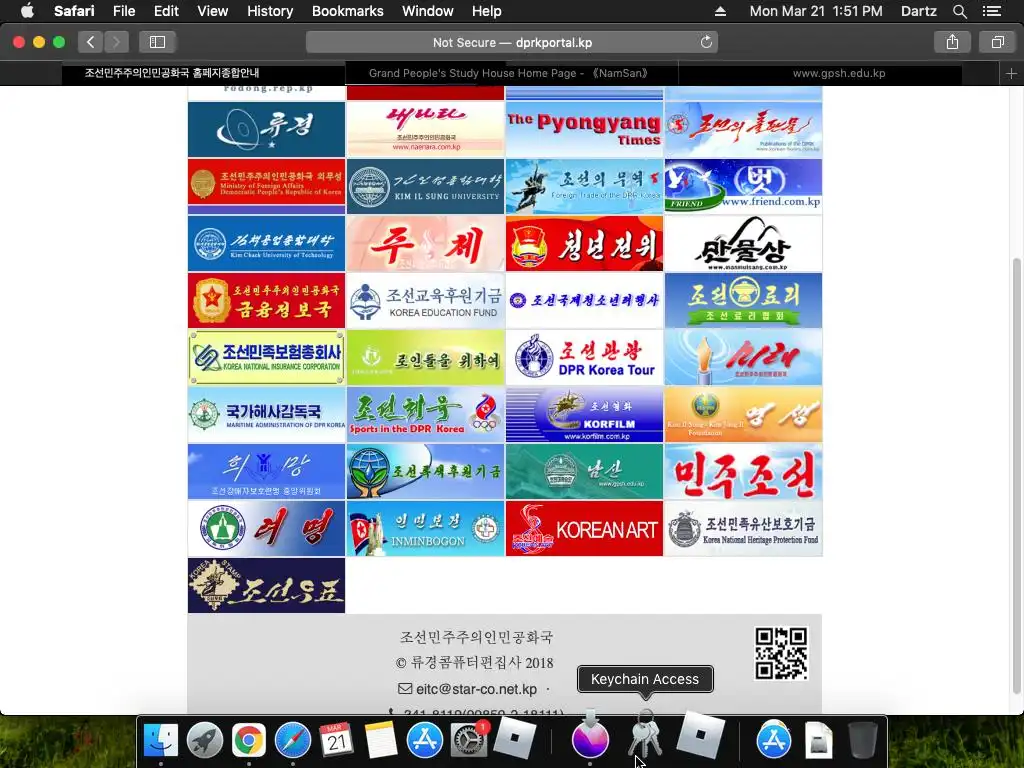Show the Safari sidebar
Viewport: 1024px width, 768px height.
coord(157,42)
